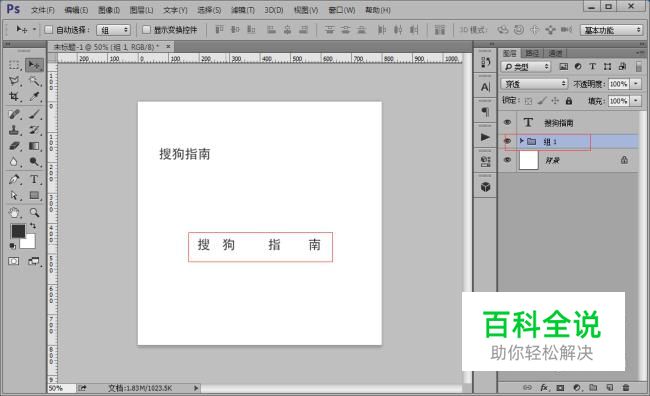Open the 穿透 blend mode dropdown
Image resolution: width=650 pixels, height=396 pixels.
coord(534,84)
